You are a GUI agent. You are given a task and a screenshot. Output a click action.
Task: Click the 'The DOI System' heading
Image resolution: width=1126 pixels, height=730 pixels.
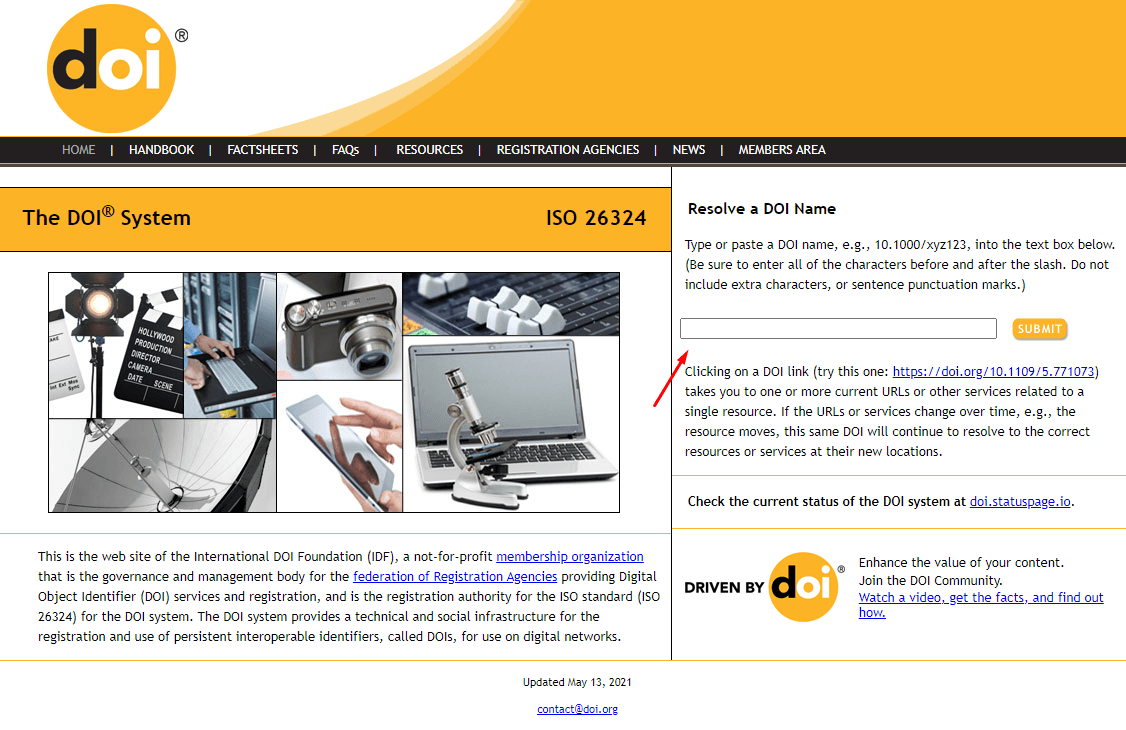click(106, 217)
